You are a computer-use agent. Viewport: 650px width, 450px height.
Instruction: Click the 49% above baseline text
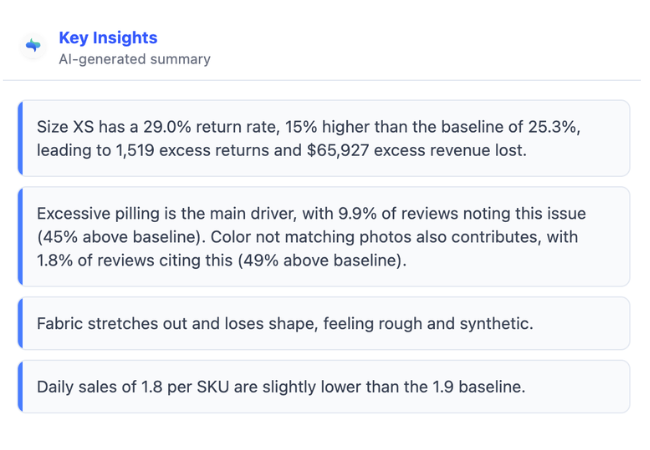coord(322,261)
